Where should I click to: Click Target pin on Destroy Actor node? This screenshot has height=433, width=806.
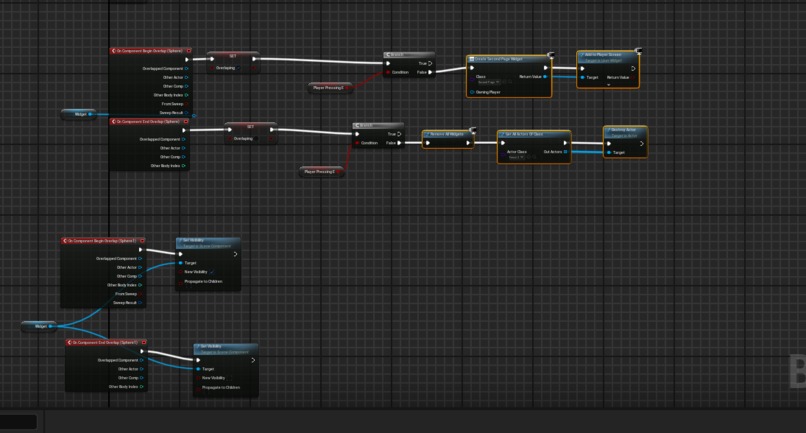[609, 153]
